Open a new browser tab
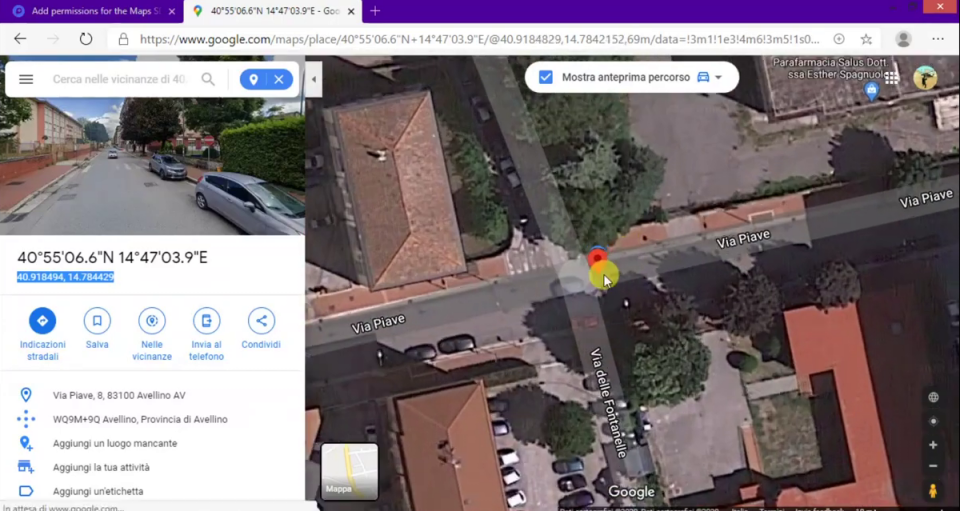The width and height of the screenshot is (960, 511). click(x=375, y=11)
